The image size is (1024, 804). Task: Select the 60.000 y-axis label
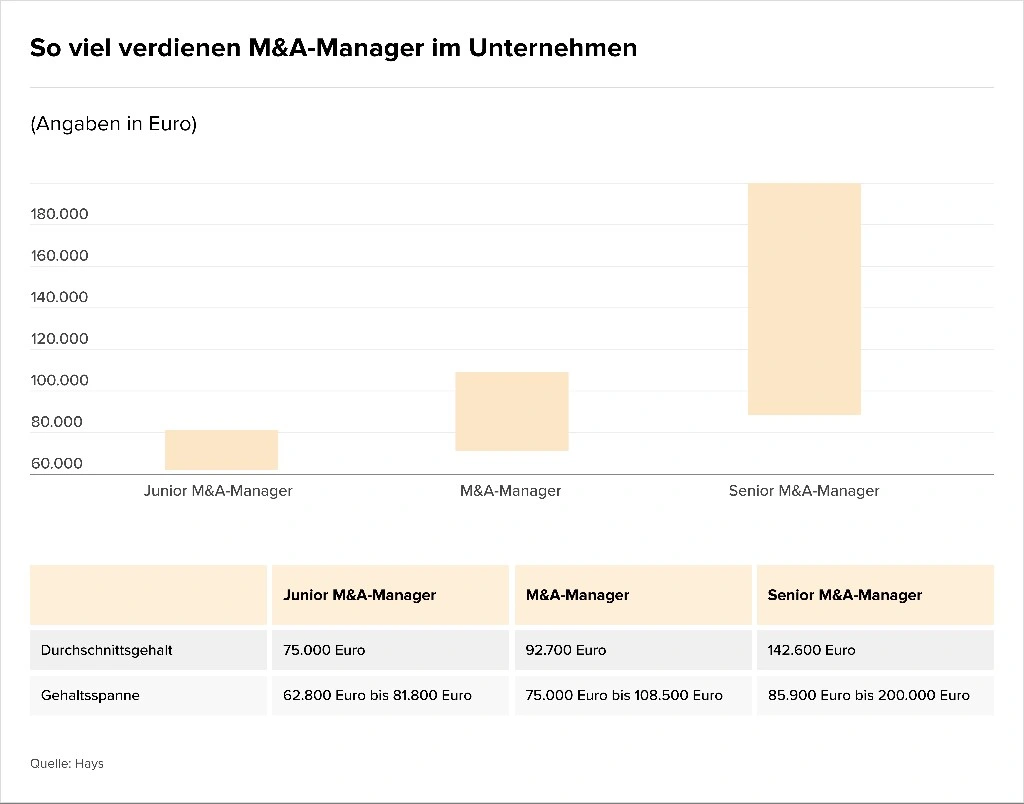[x=57, y=463]
